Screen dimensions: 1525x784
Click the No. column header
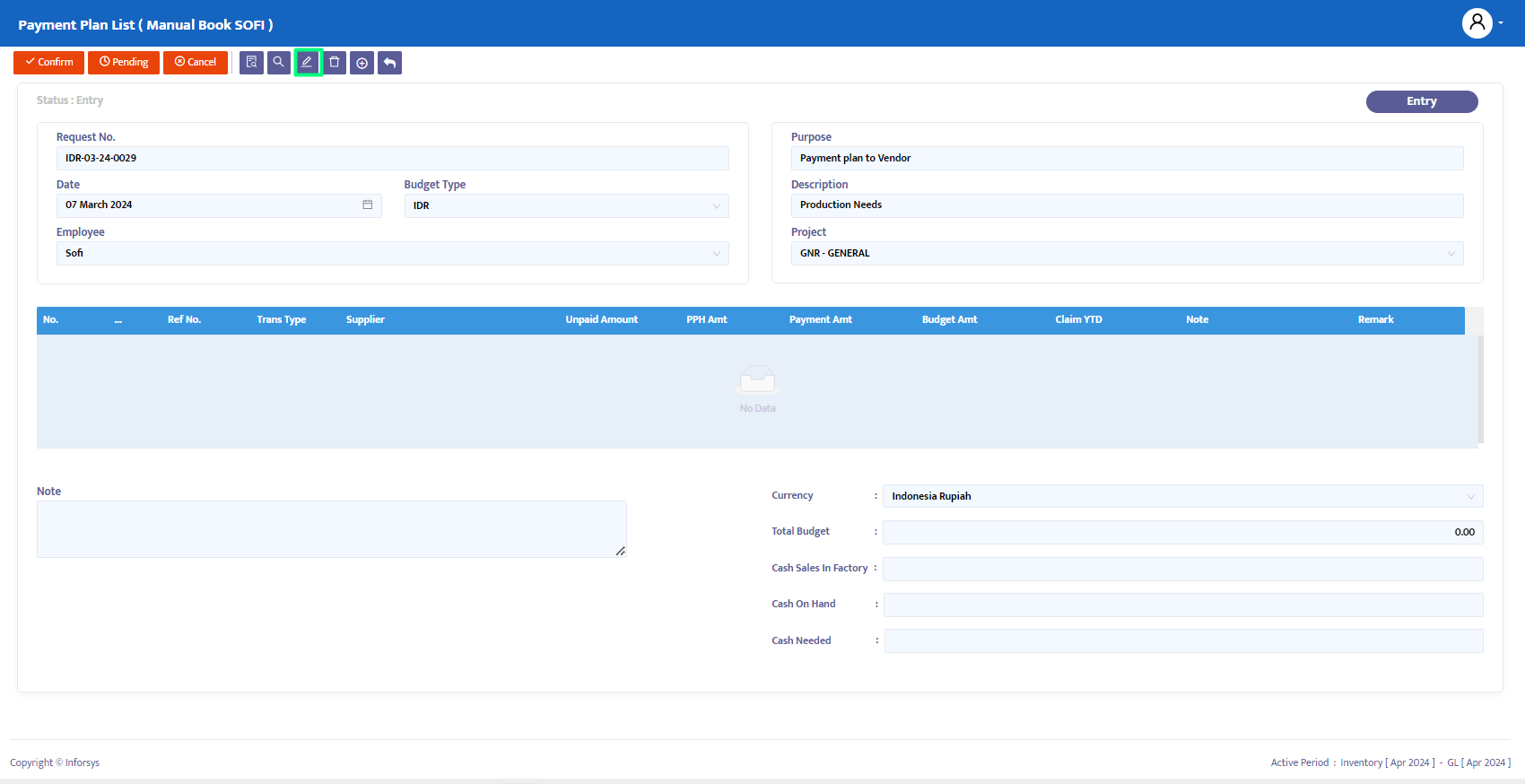coord(51,319)
